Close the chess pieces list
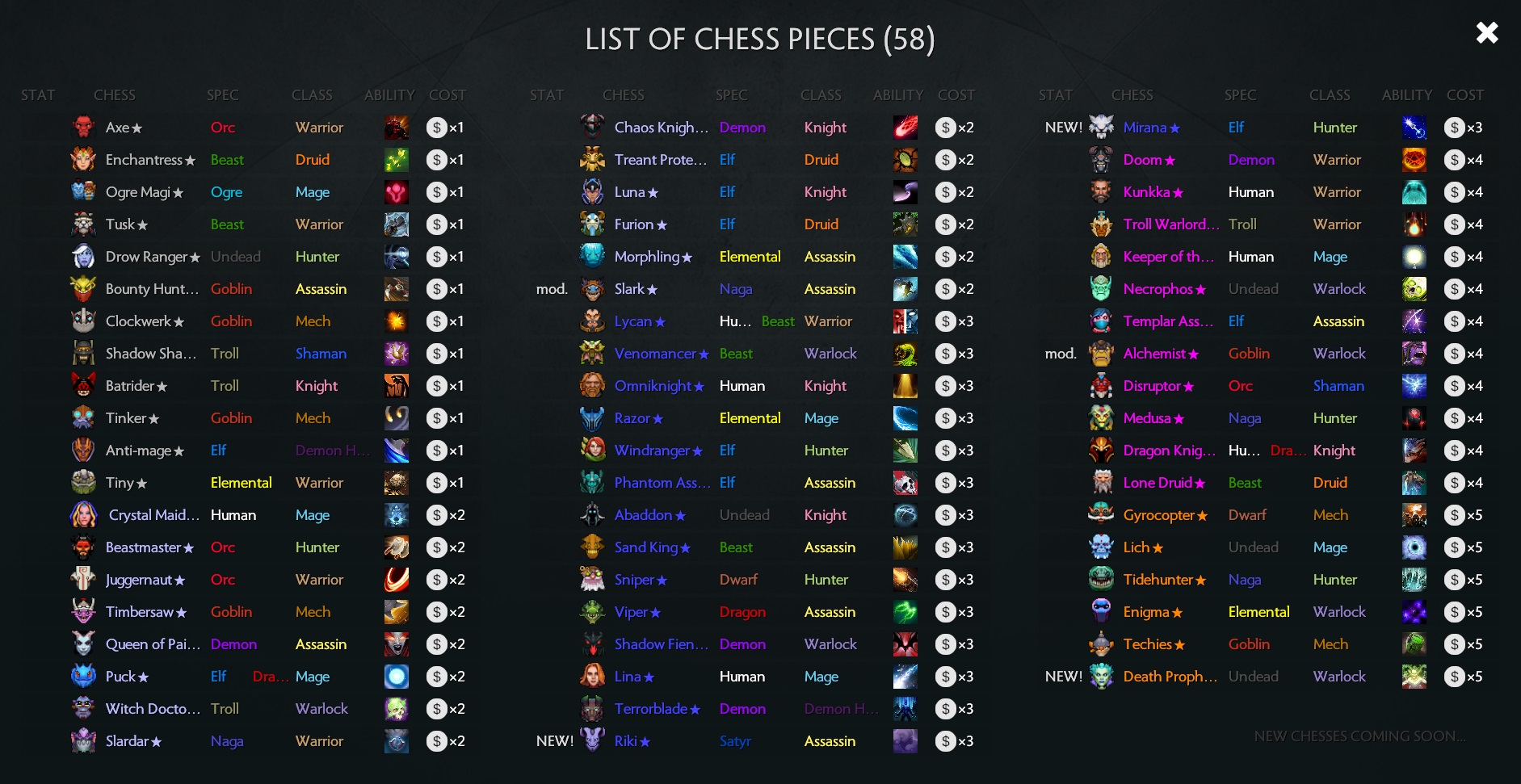The width and height of the screenshot is (1521, 784). pos(1486,33)
